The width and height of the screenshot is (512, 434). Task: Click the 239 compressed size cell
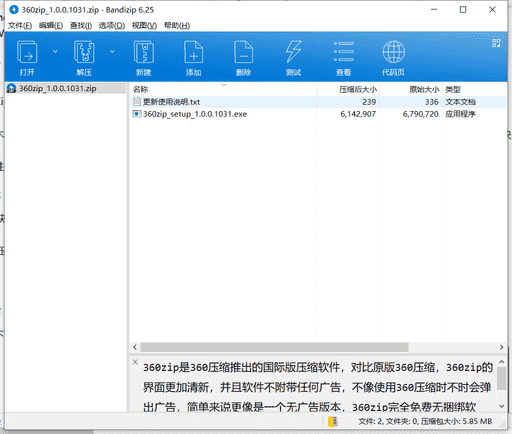pyautogui.click(x=369, y=102)
